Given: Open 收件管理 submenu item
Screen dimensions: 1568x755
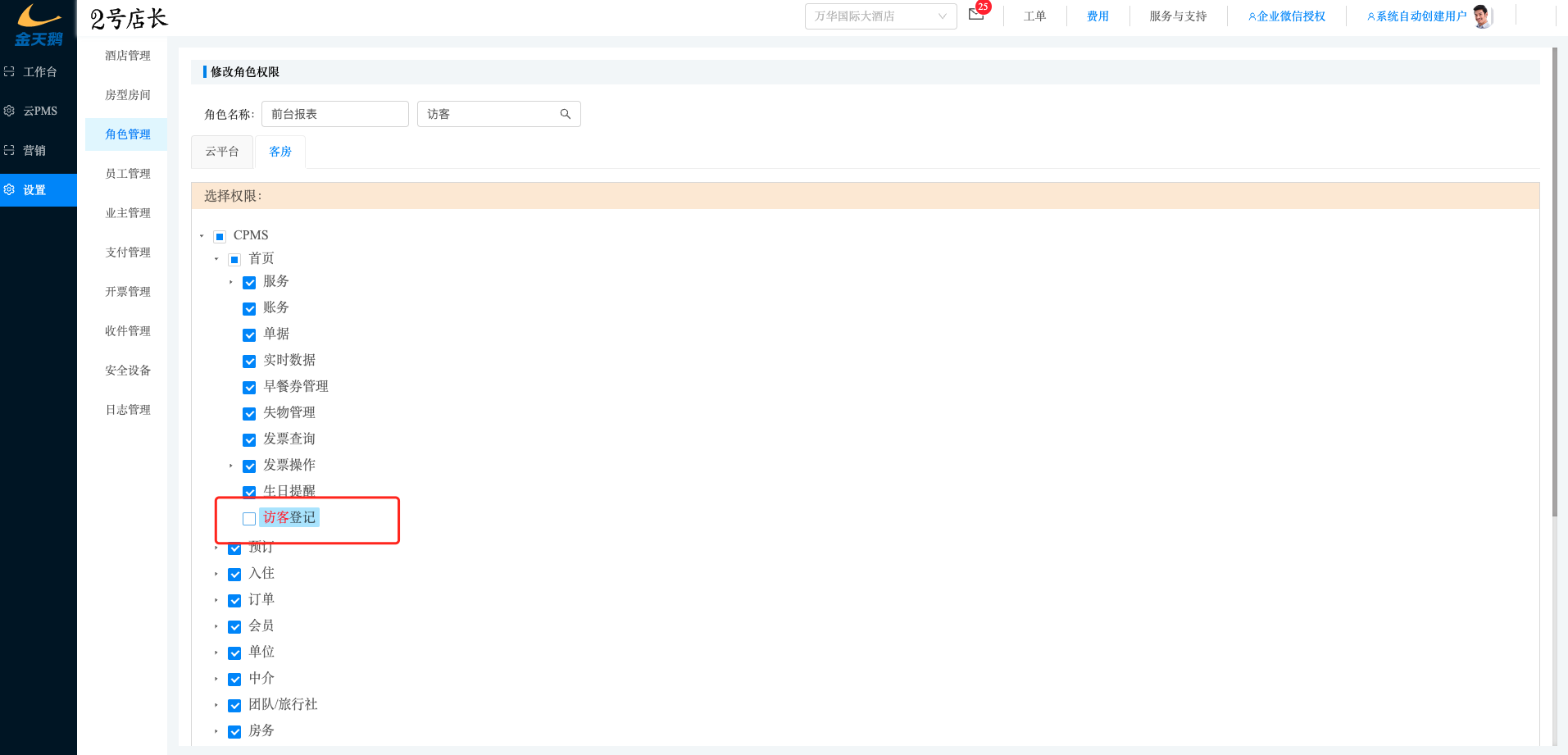Looking at the screenshot, I should pos(128,331).
